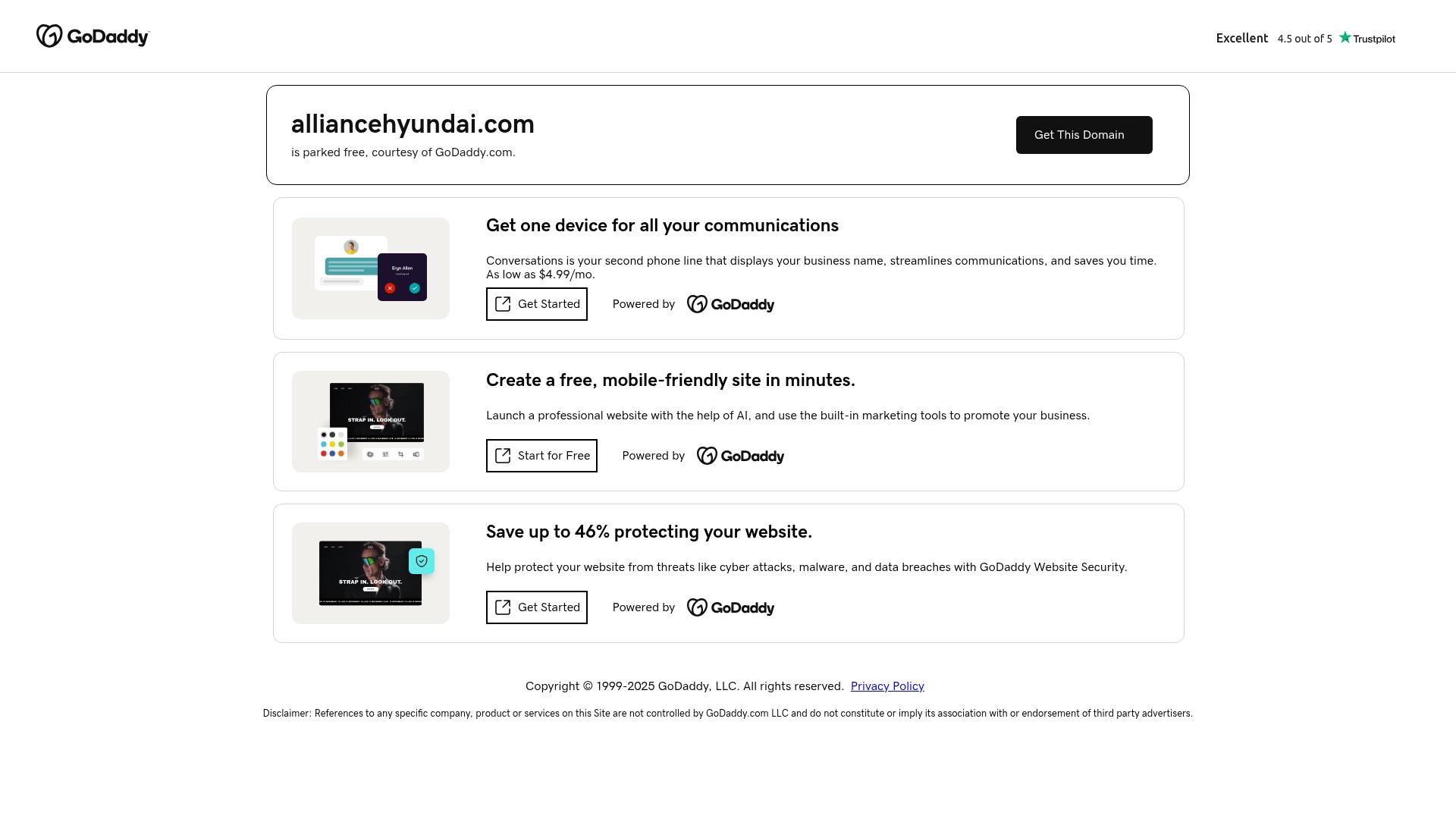Click 'Excellent' rating text in header
Viewport: 1456px width, 819px height.
point(1242,38)
